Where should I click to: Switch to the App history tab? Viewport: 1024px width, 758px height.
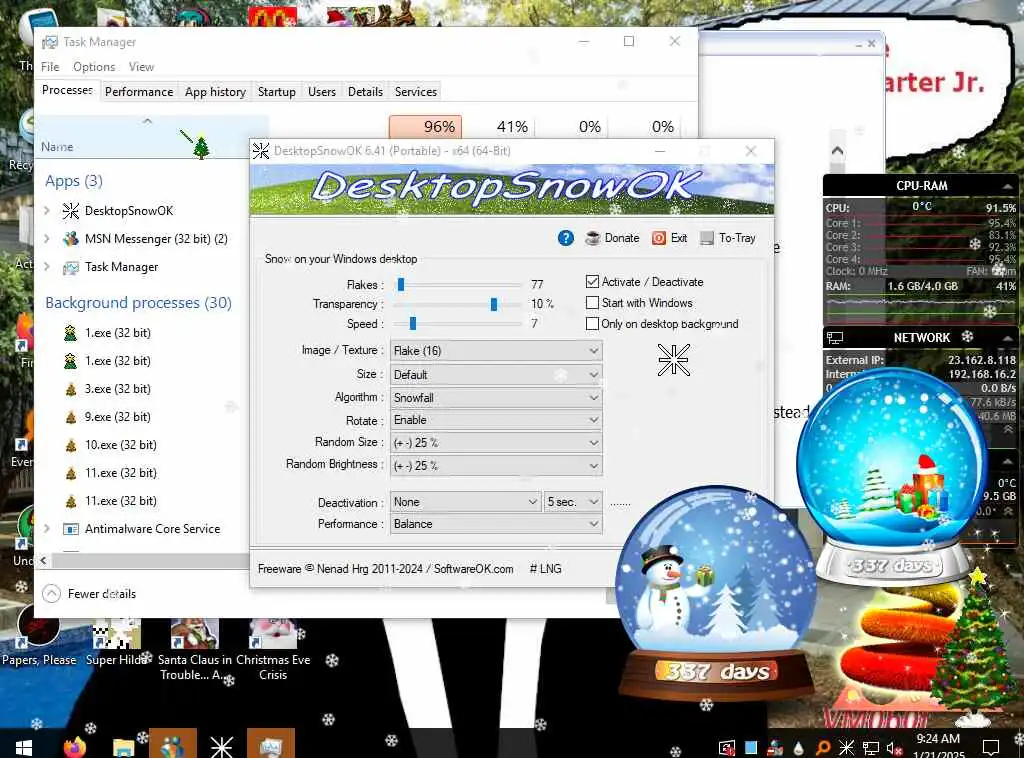[216, 92]
